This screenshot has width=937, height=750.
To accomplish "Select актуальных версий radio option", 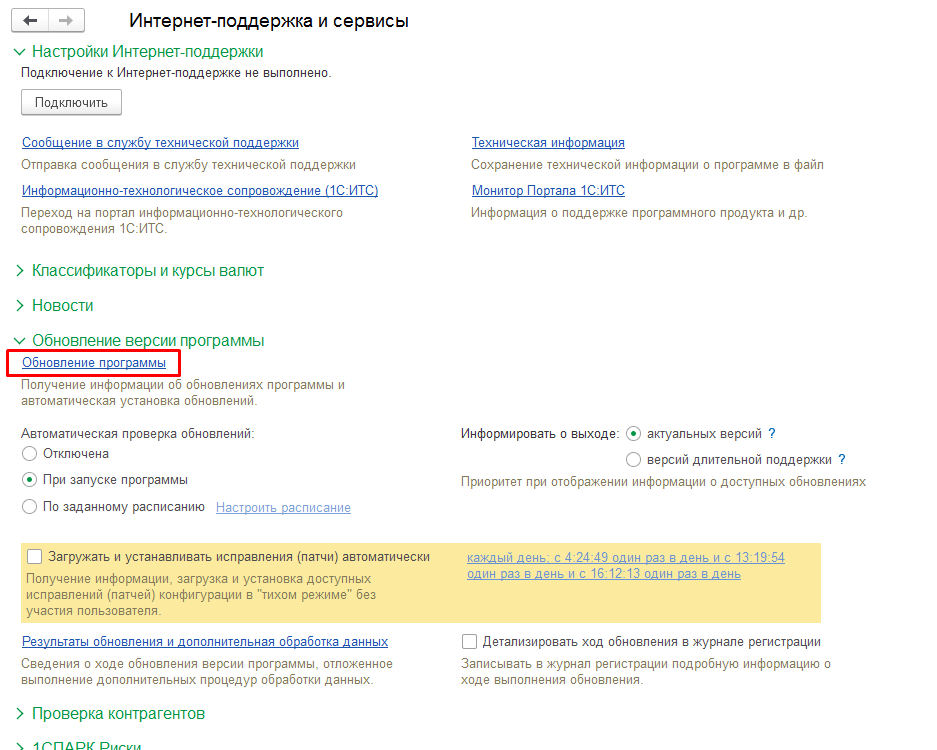I will coord(633,433).
